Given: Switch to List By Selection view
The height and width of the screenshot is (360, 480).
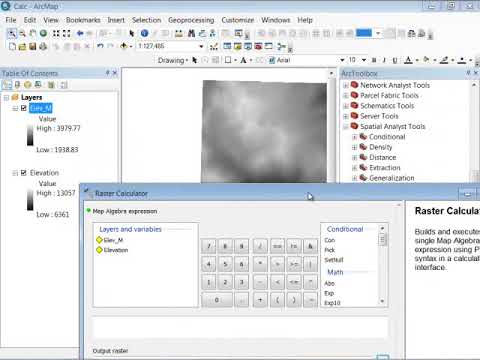Looking at the screenshot, I should 38,85.
